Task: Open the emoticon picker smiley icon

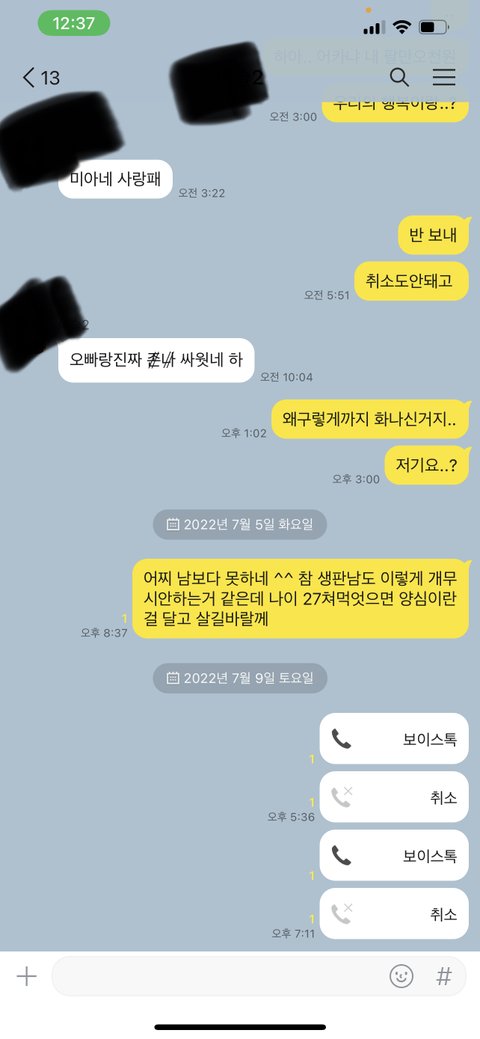Action: pos(401,976)
